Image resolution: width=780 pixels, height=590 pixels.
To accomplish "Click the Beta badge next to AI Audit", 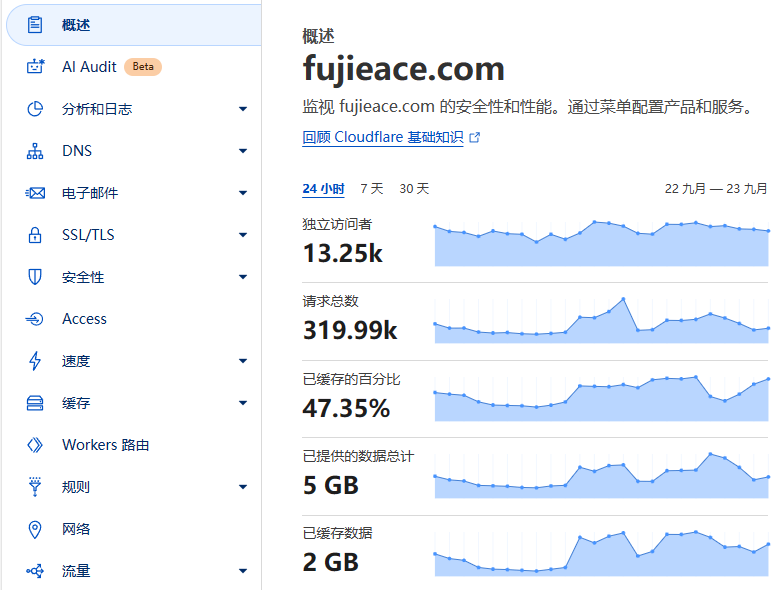I will click(x=143, y=67).
